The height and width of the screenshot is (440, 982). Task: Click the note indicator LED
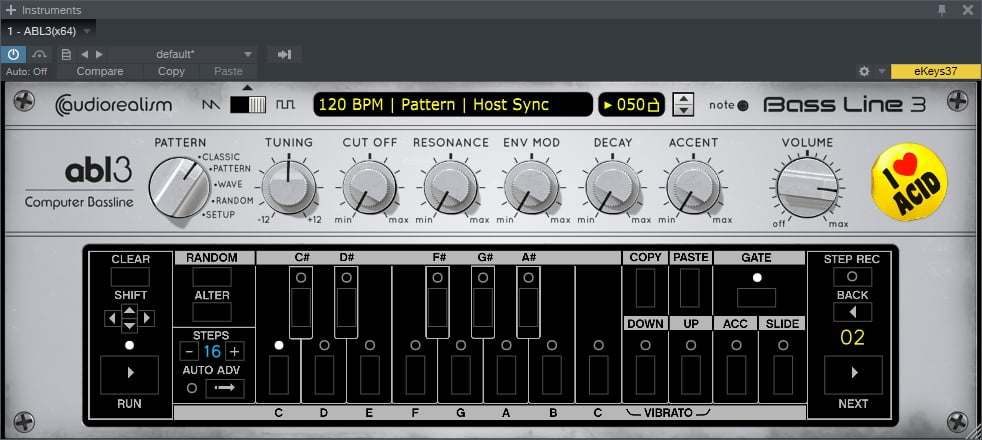743,106
